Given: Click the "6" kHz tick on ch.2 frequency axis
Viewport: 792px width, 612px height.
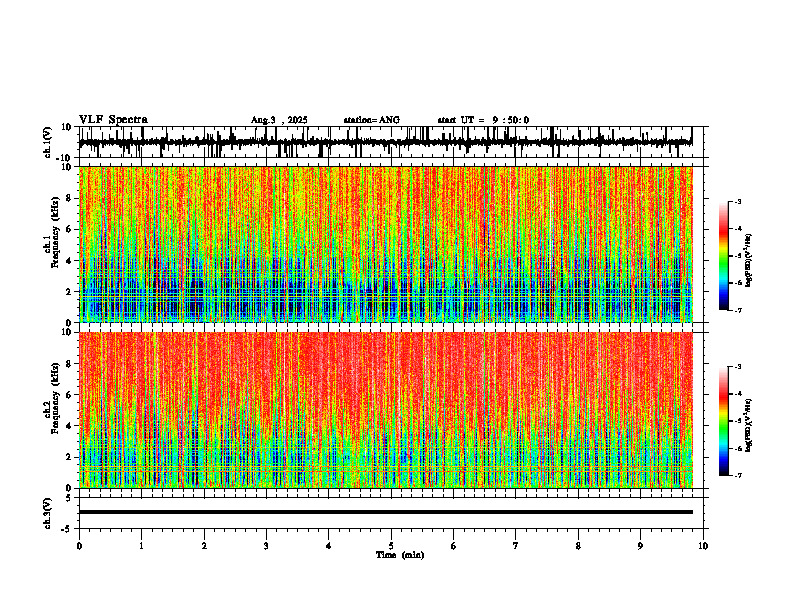Looking at the screenshot, I should pos(69,395).
